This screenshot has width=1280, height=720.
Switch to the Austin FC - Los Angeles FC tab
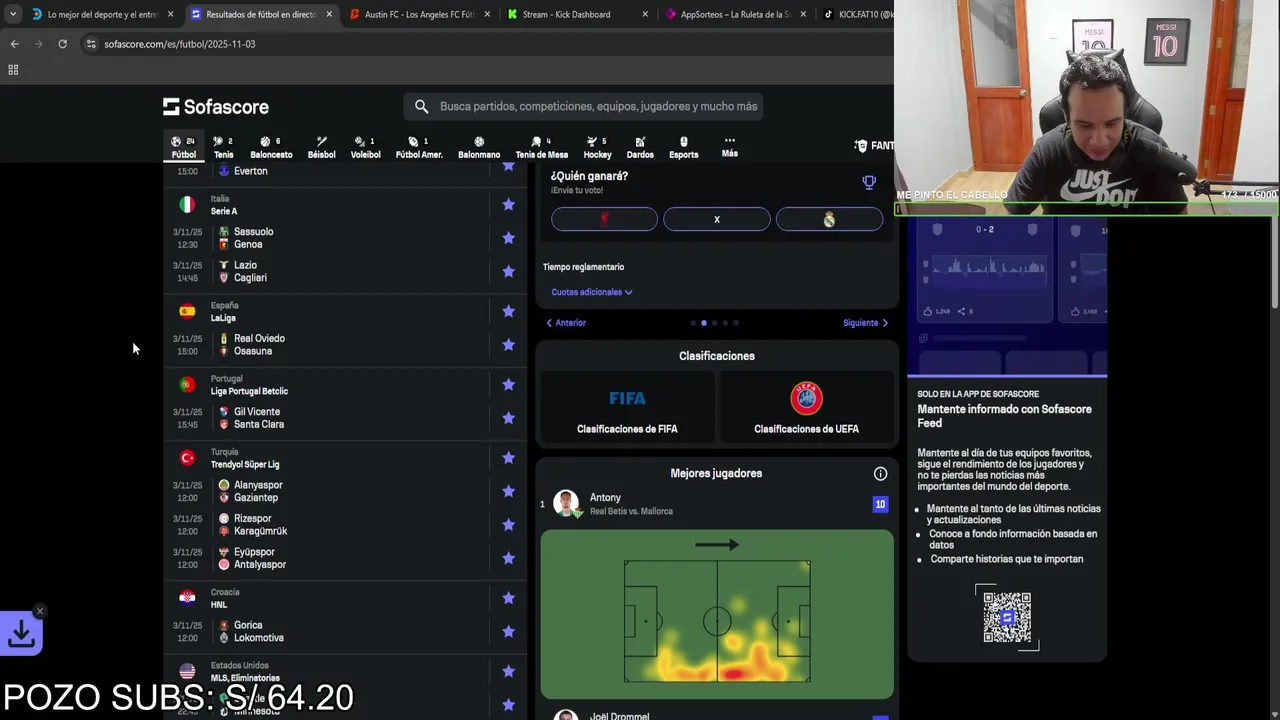click(419, 14)
